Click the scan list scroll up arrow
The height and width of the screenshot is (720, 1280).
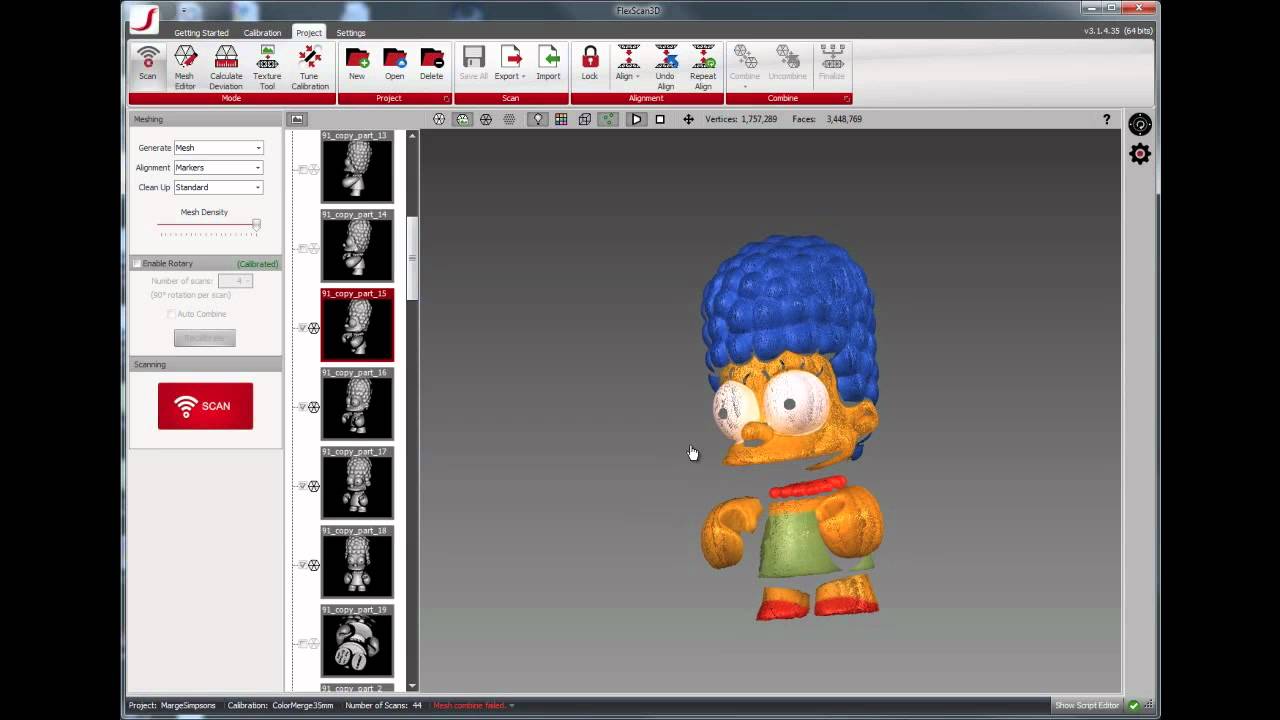(x=412, y=135)
